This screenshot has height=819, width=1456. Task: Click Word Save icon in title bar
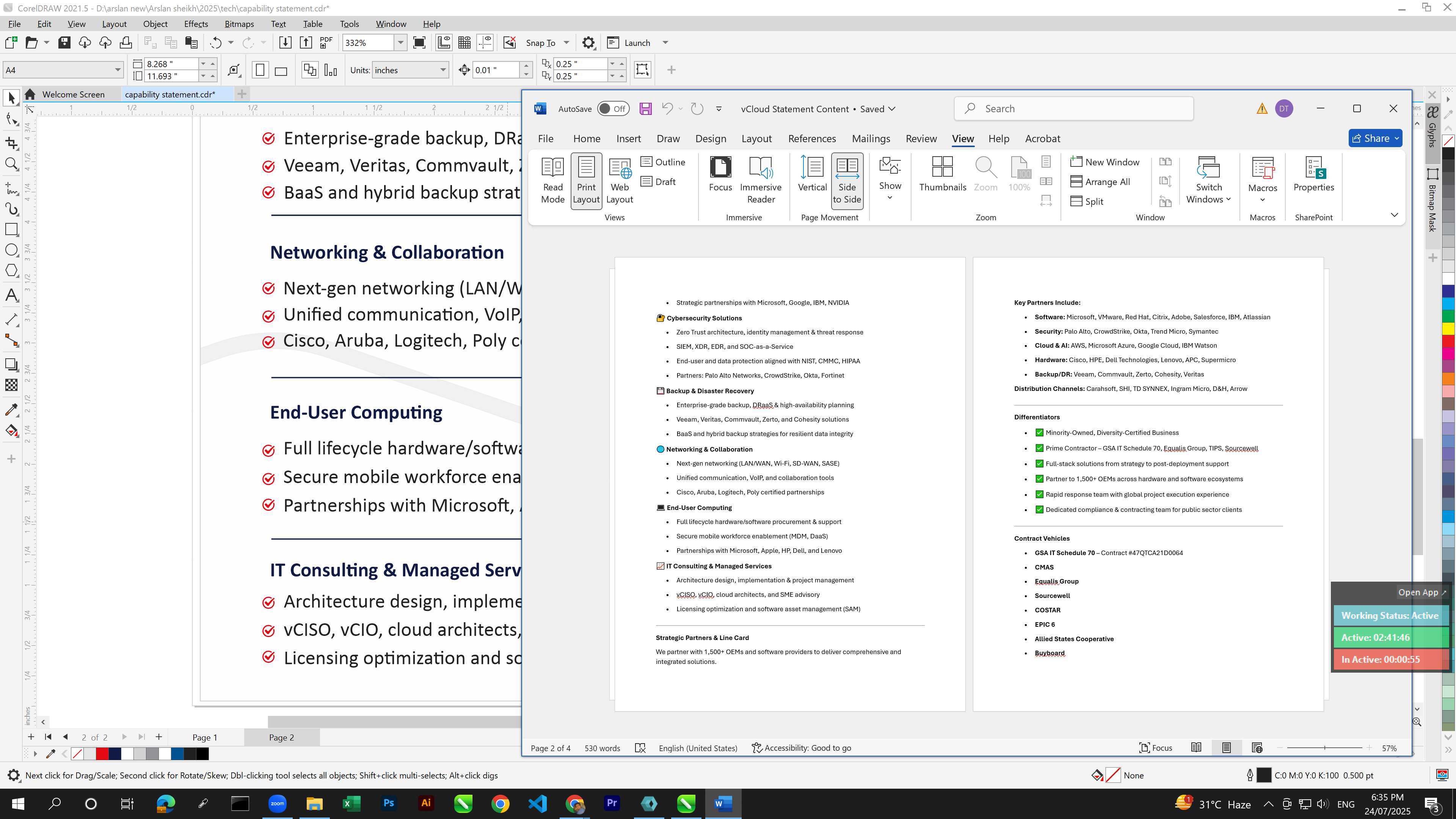point(645,109)
